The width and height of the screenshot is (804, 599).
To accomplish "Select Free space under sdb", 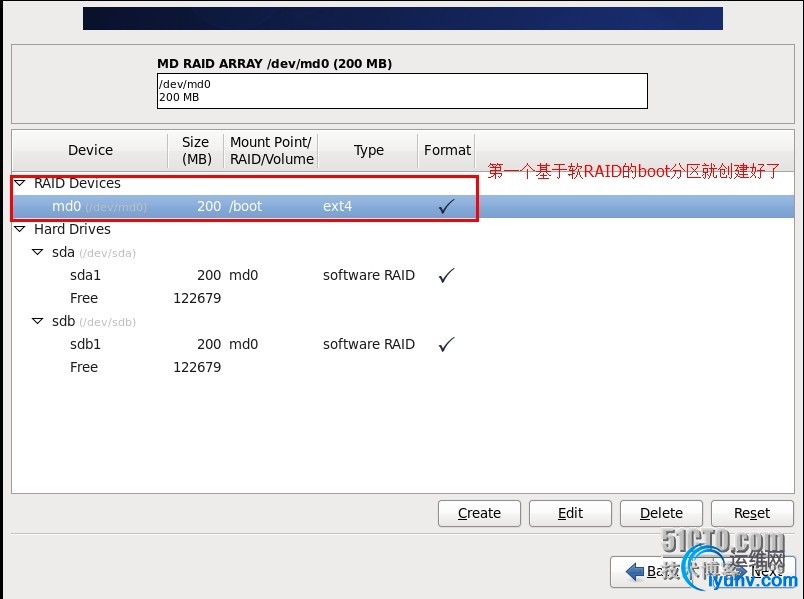I will 403,367.
